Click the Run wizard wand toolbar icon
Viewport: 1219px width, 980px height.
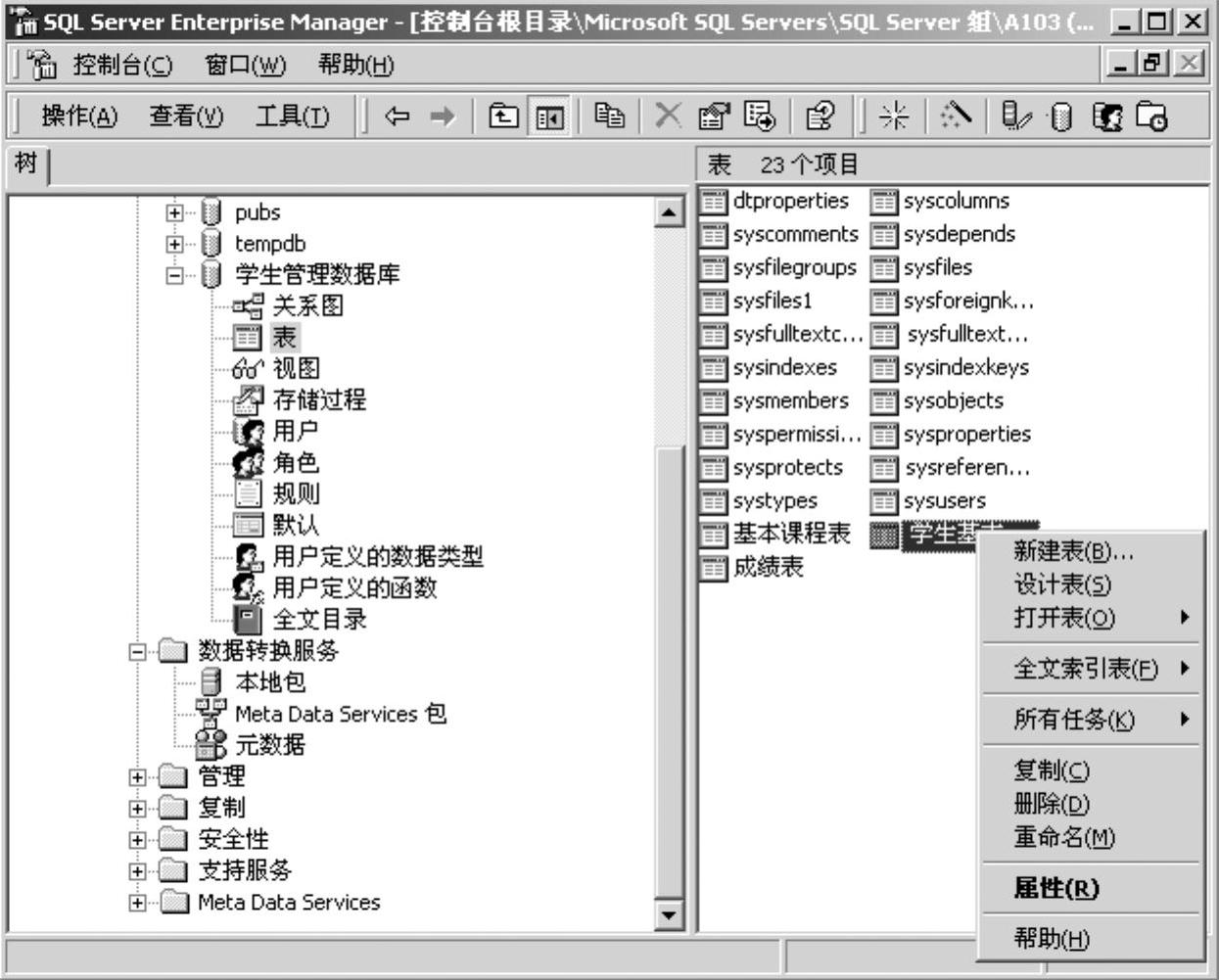[954, 116]
